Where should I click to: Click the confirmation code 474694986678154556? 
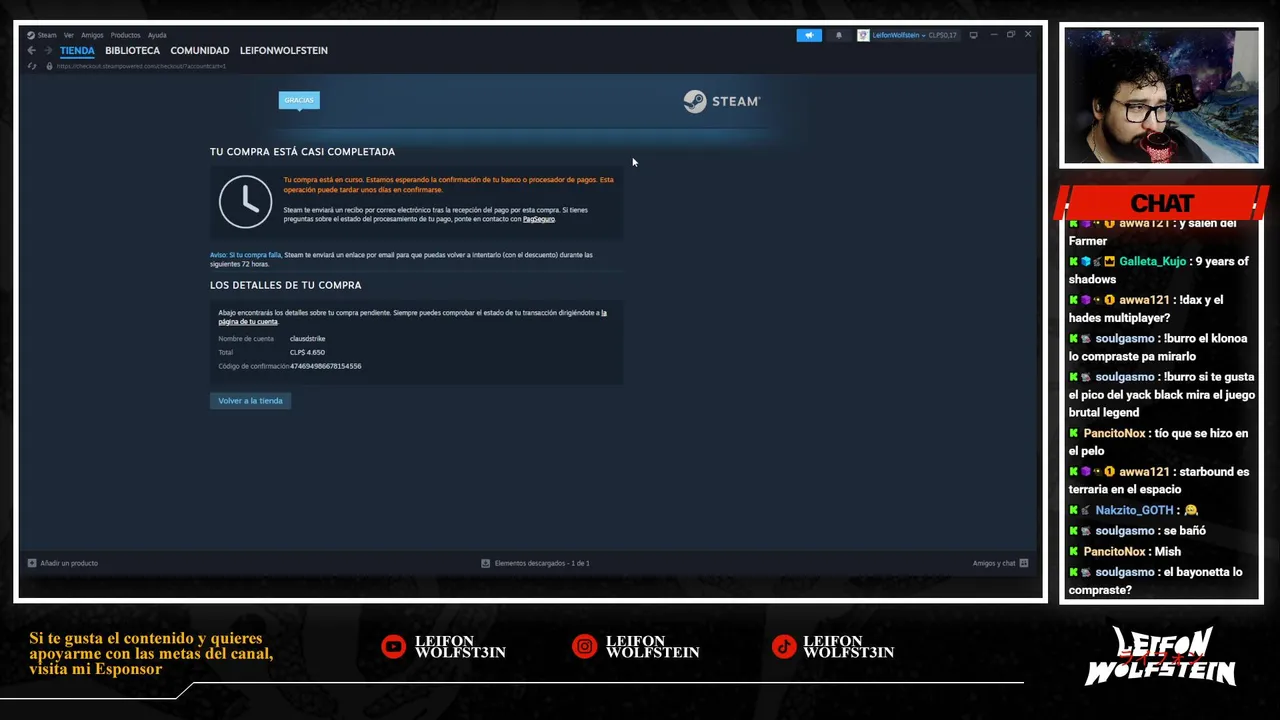[326, 366]
